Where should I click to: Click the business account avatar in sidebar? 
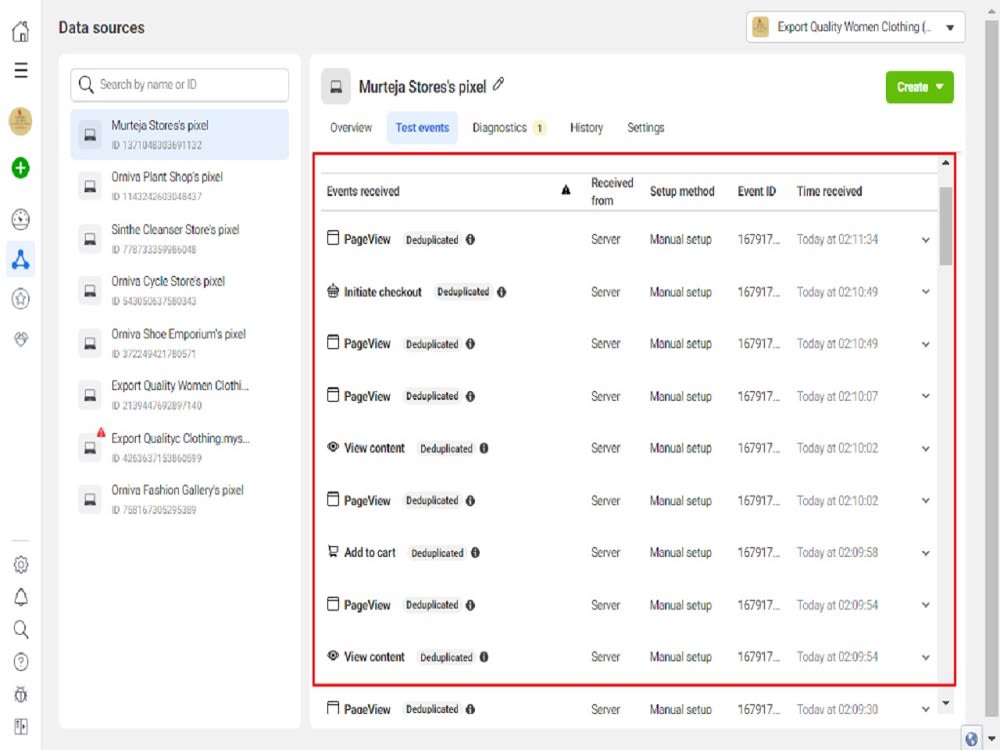[x=20, y=121]
